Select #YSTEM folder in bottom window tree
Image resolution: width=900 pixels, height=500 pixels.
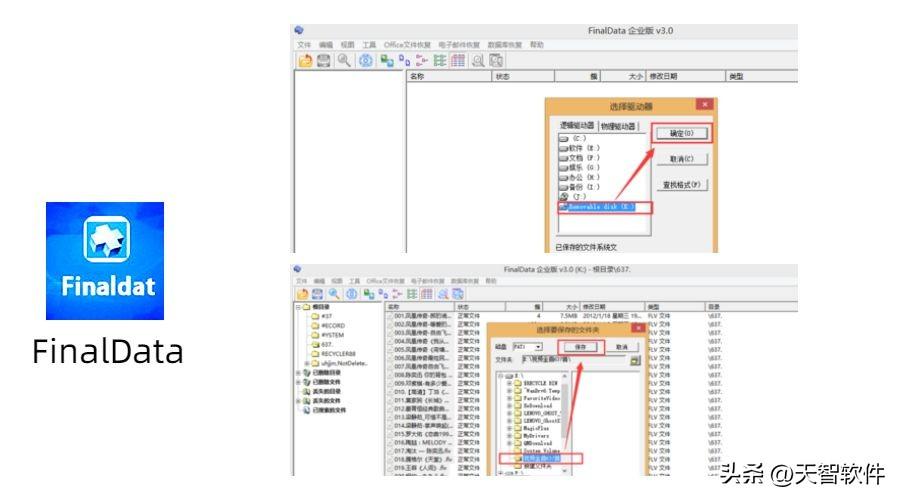(x=328, y=335)
